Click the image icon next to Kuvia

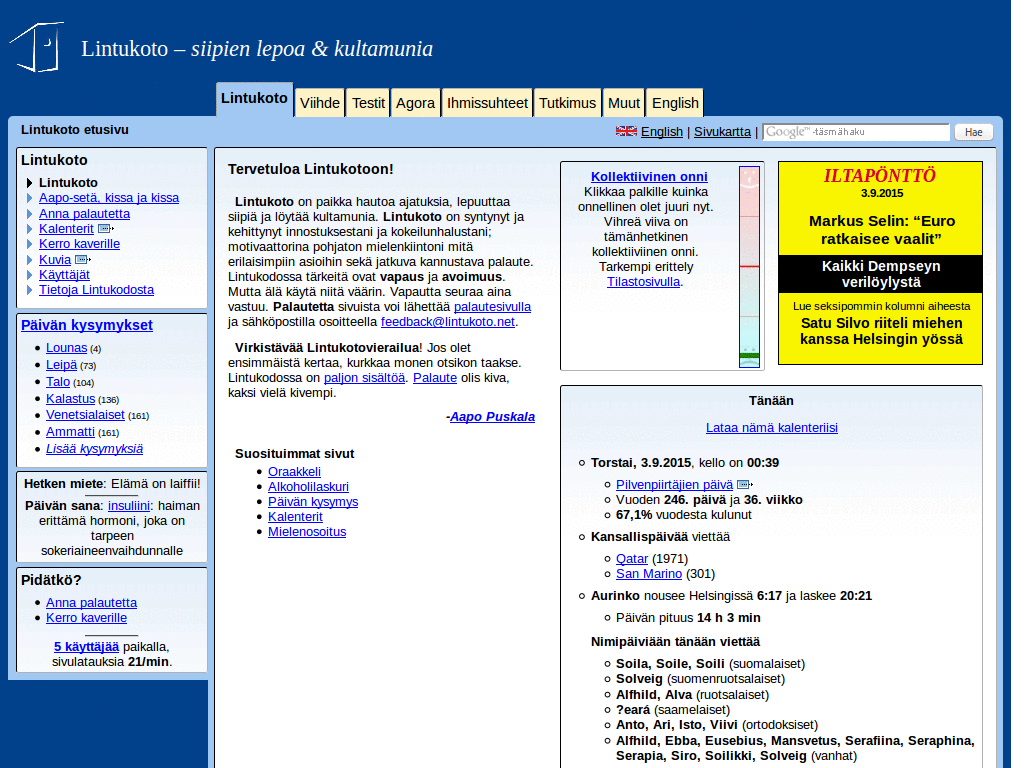click(83, 259)
